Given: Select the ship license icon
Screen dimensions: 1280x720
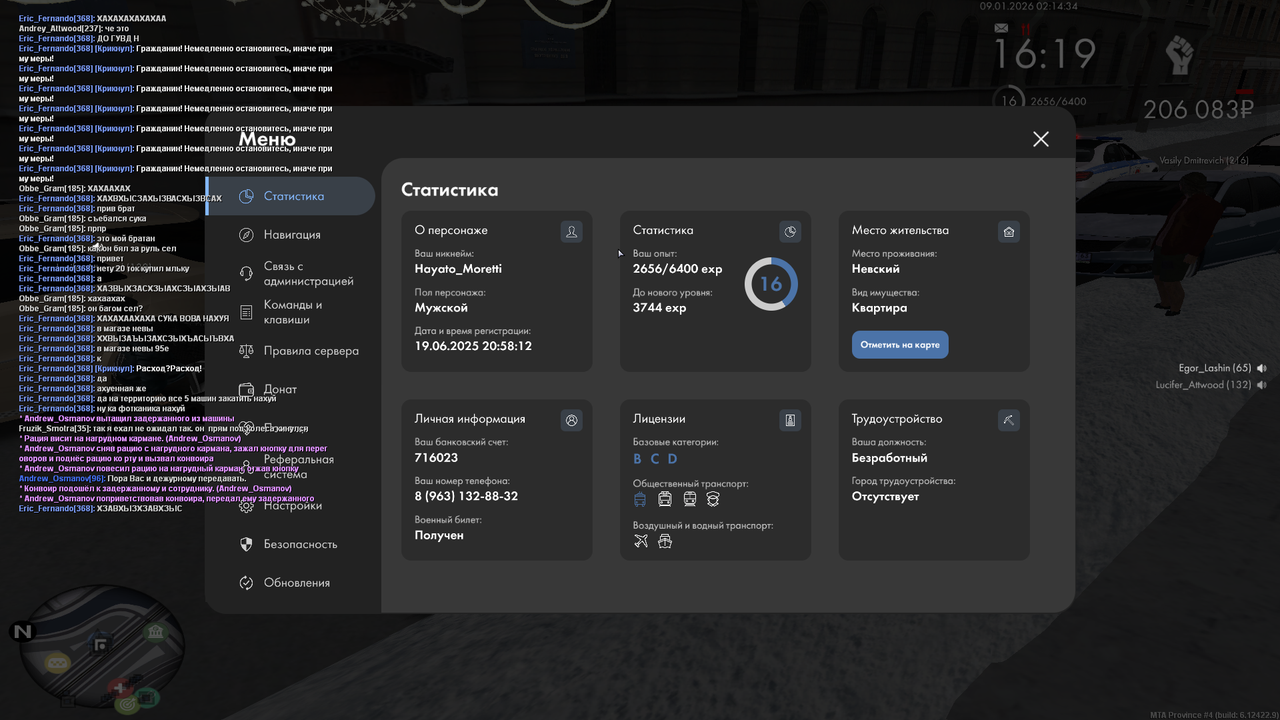Looking at the screenshot, I should 665,541.
